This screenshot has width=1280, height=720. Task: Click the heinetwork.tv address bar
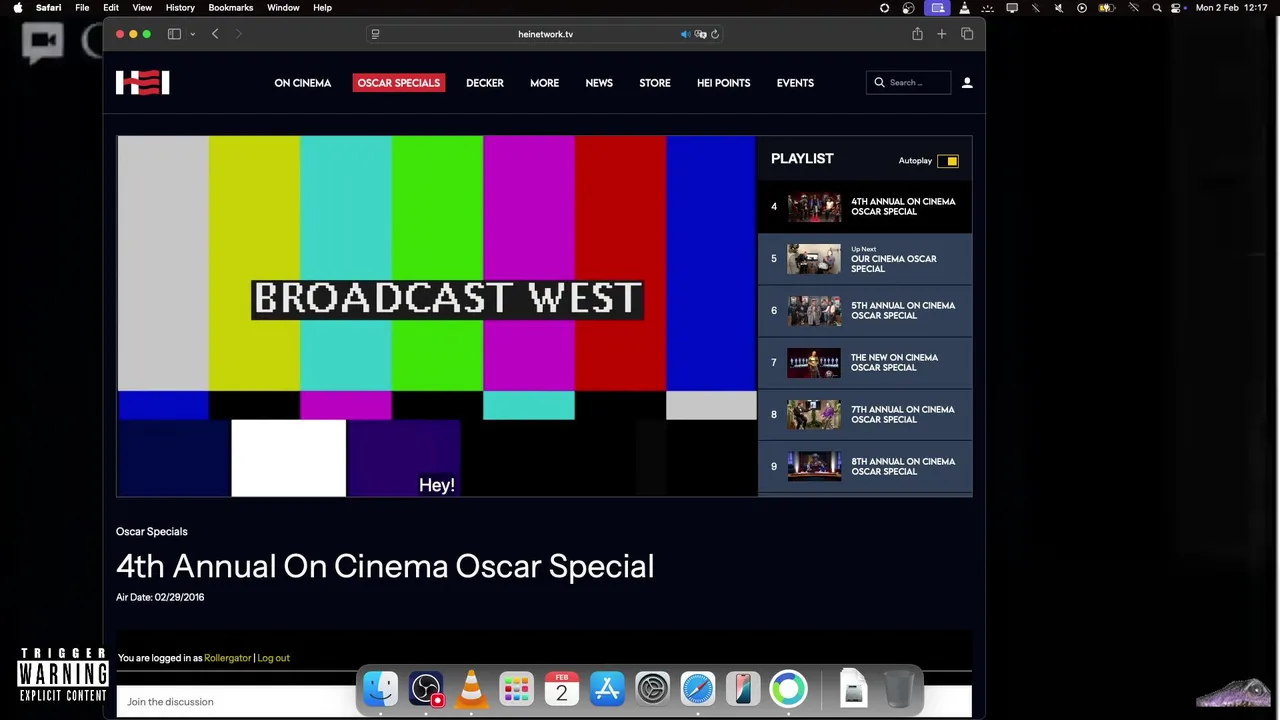coord(545,34)
